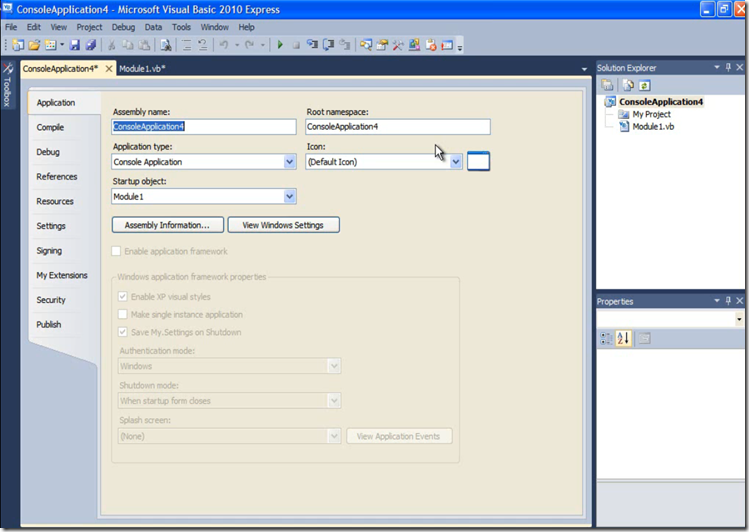Click Properties icon in Solution Explorer toolbar
The height and width of the screenshot is (532, 749).
[607, 85]
